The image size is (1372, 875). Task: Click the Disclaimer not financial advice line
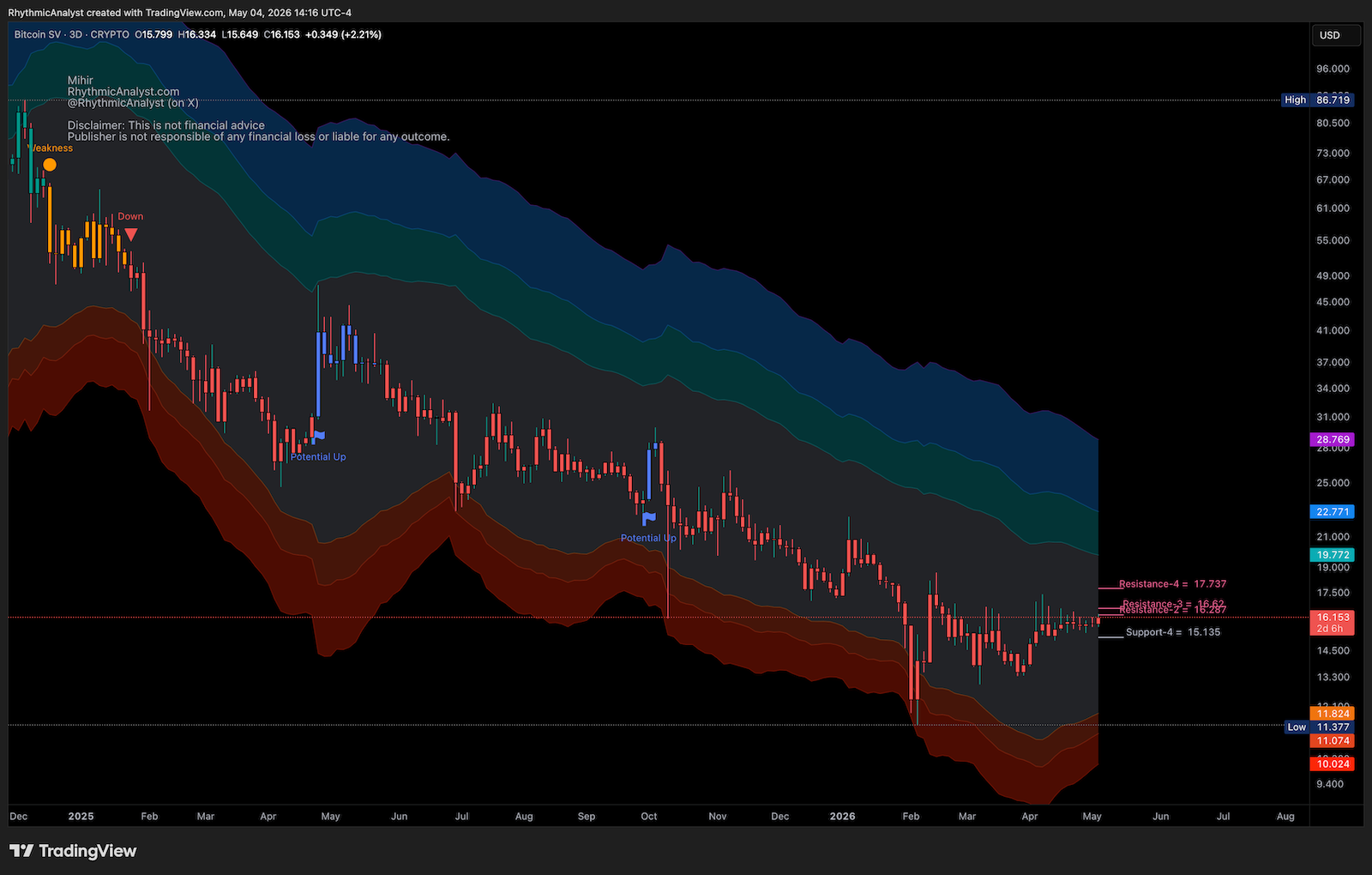click(166, 125)
